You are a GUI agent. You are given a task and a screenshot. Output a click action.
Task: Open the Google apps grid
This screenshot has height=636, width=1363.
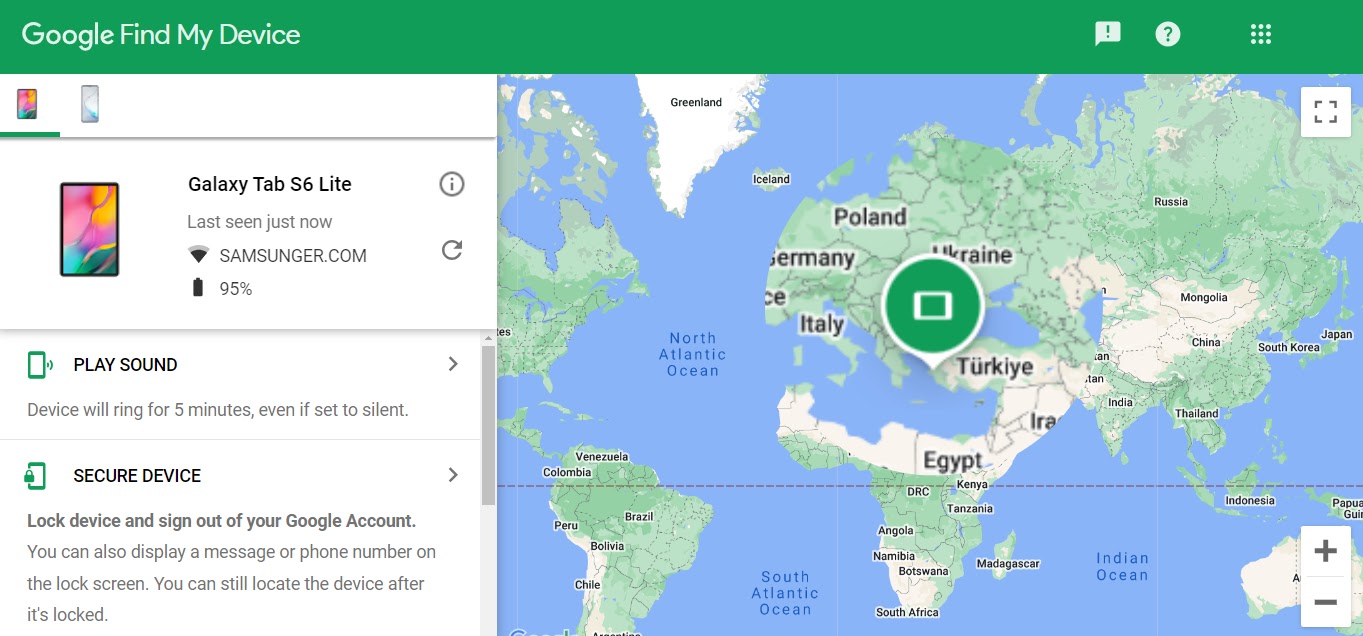[1261, 34]
